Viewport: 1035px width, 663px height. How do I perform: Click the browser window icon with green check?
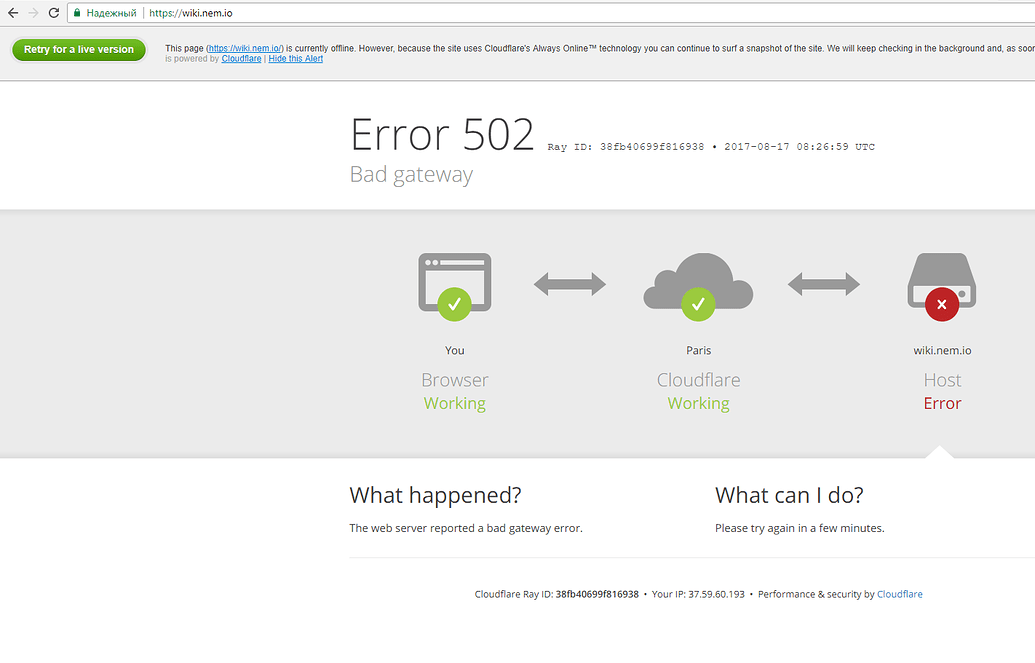(455, 286)
